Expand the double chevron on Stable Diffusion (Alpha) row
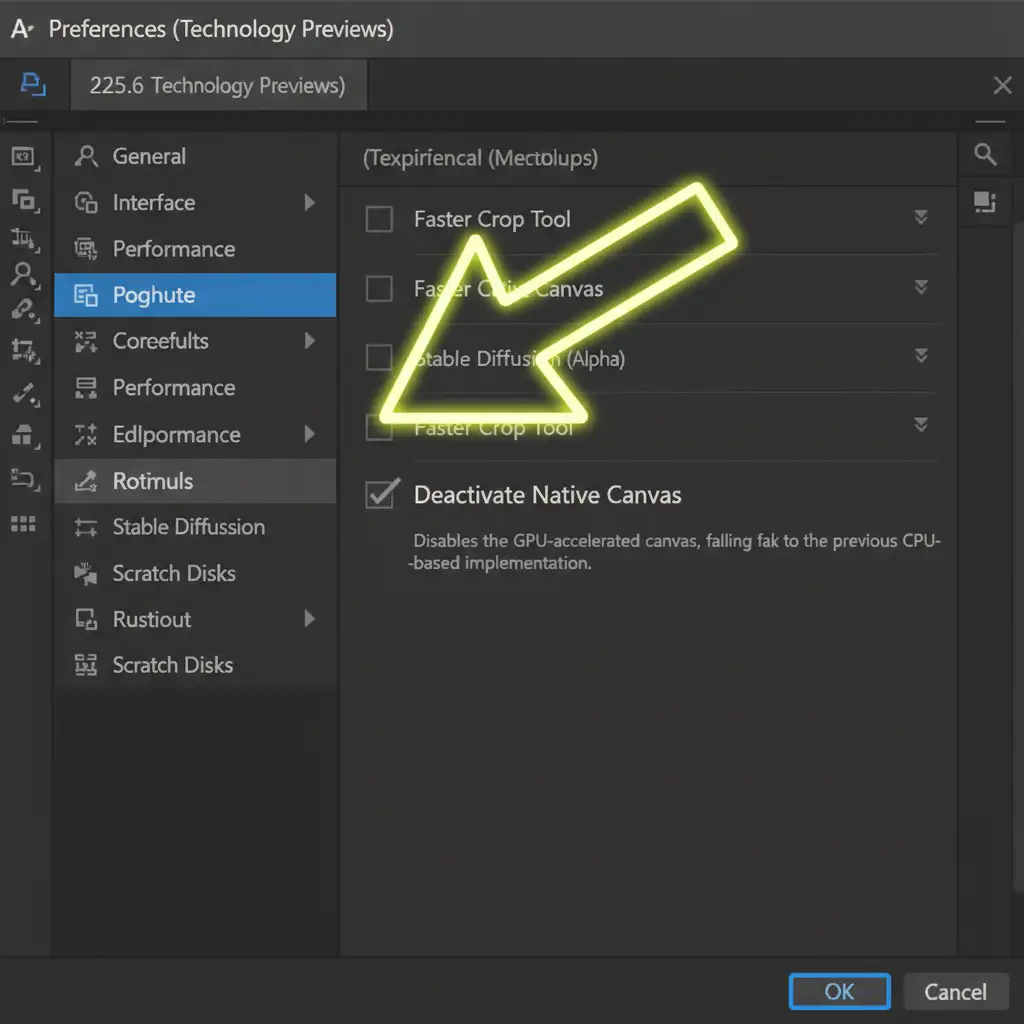 (920, 357)
